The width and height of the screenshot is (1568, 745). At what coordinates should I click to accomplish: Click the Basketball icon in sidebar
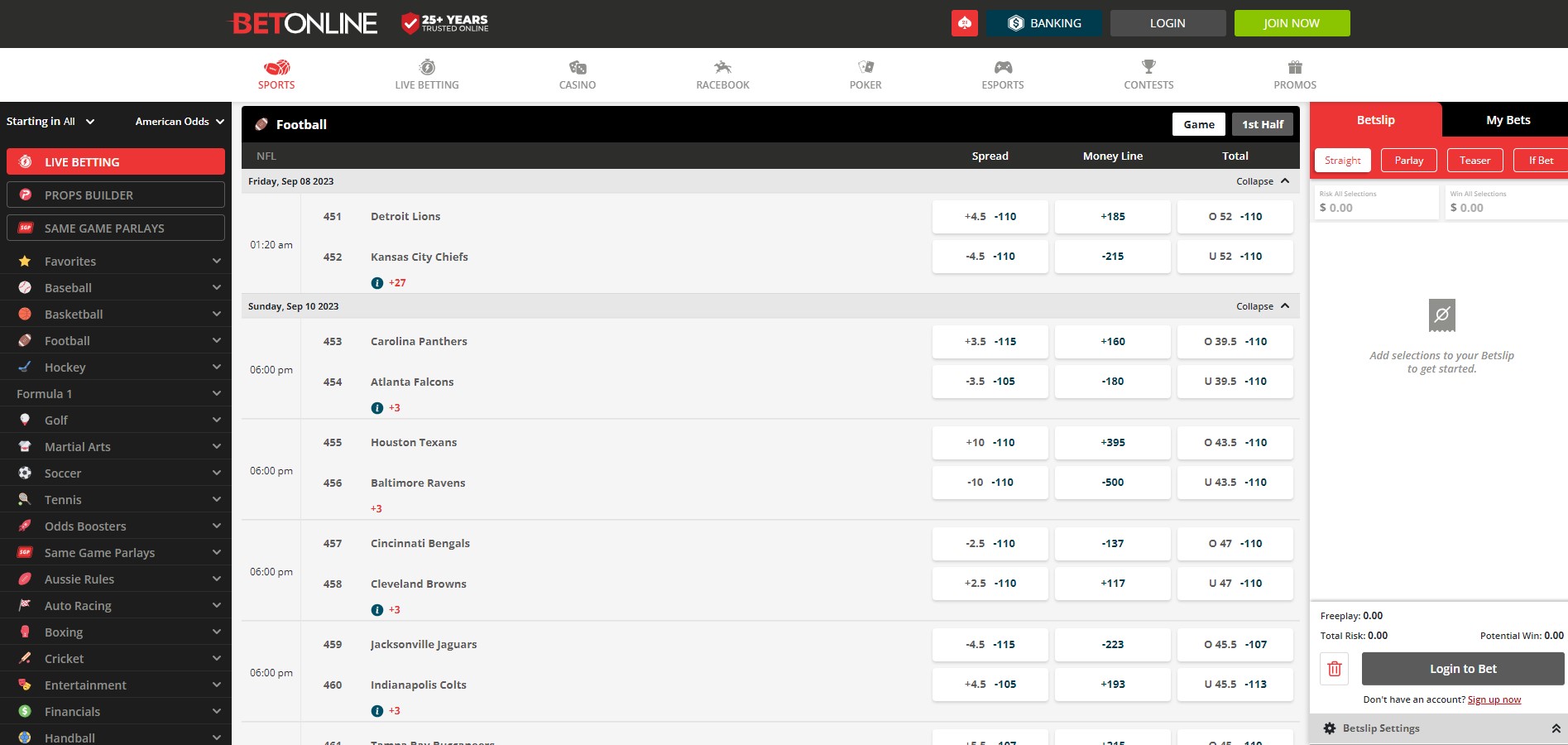tap(25, 314)
